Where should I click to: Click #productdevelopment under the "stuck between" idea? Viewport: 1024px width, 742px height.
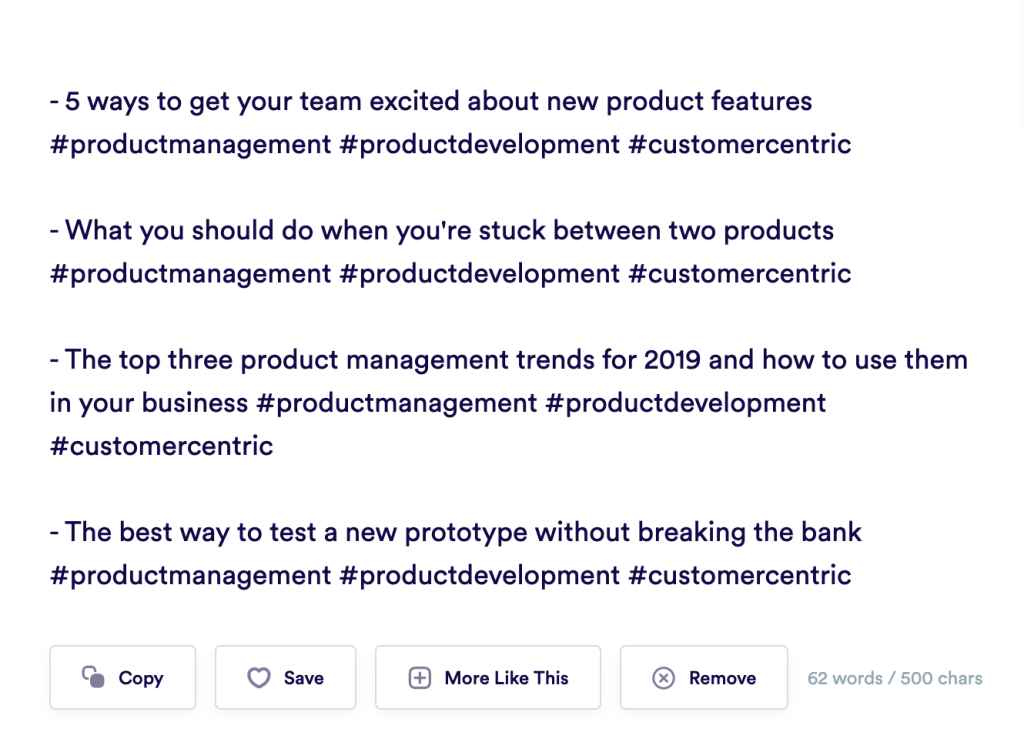coord(480,273)
